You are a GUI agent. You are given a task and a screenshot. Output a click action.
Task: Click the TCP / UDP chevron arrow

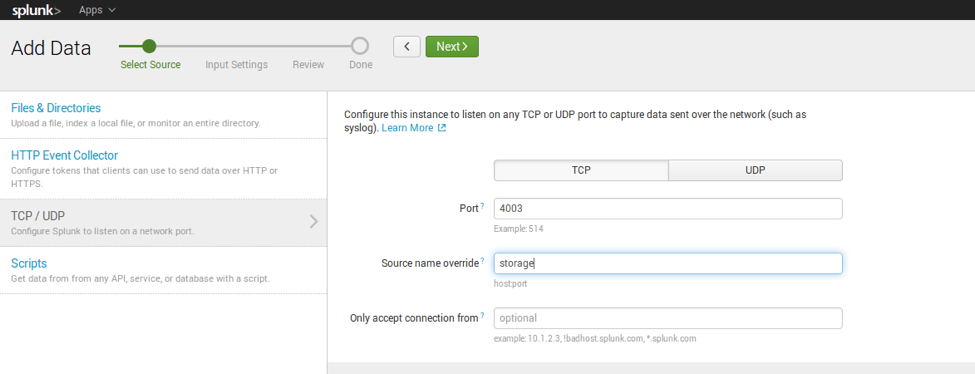tap(314, 221)
